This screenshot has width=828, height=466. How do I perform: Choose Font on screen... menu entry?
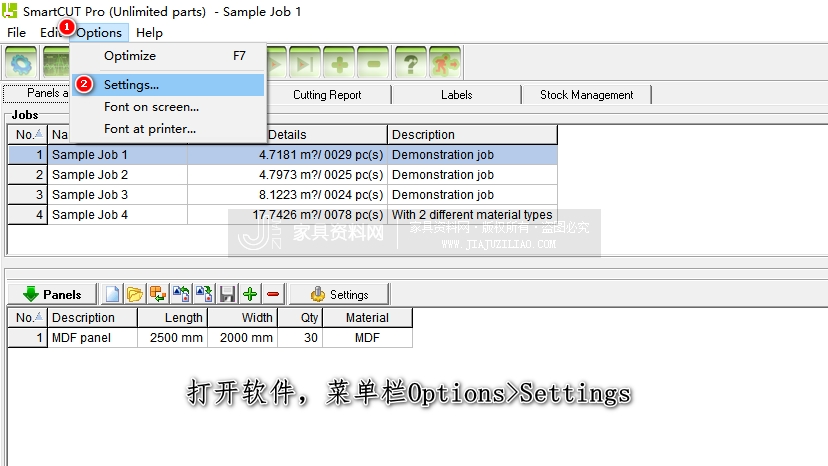(x=168, y=107)
